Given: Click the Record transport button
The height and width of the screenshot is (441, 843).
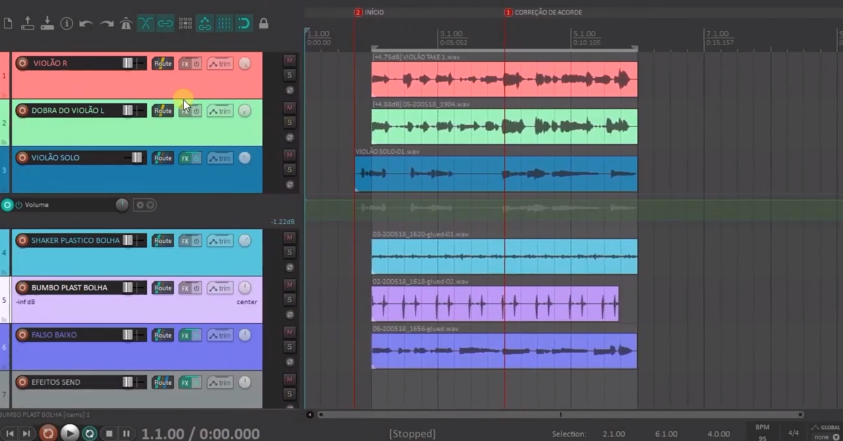Looking at the screenshot, I should coord(48,433).
